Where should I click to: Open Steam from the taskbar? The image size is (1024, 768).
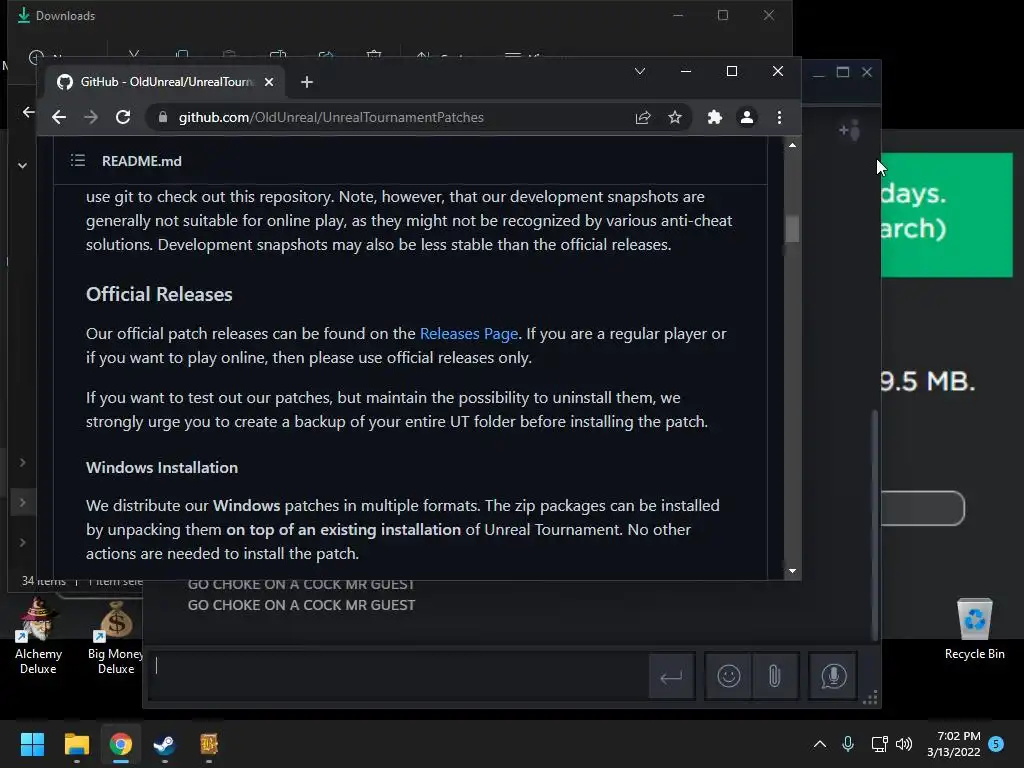[x=165, y=744]
